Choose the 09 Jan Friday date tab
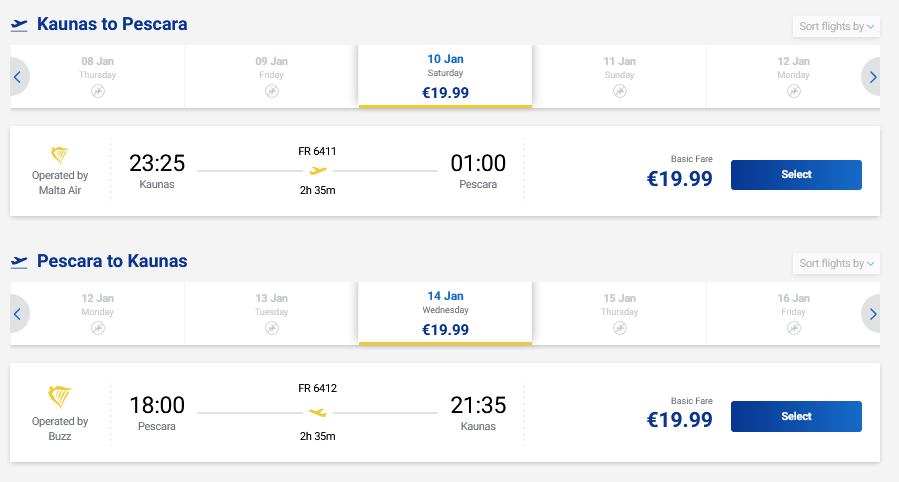Viewport: 899px width, 482px height. click(272, 77)
